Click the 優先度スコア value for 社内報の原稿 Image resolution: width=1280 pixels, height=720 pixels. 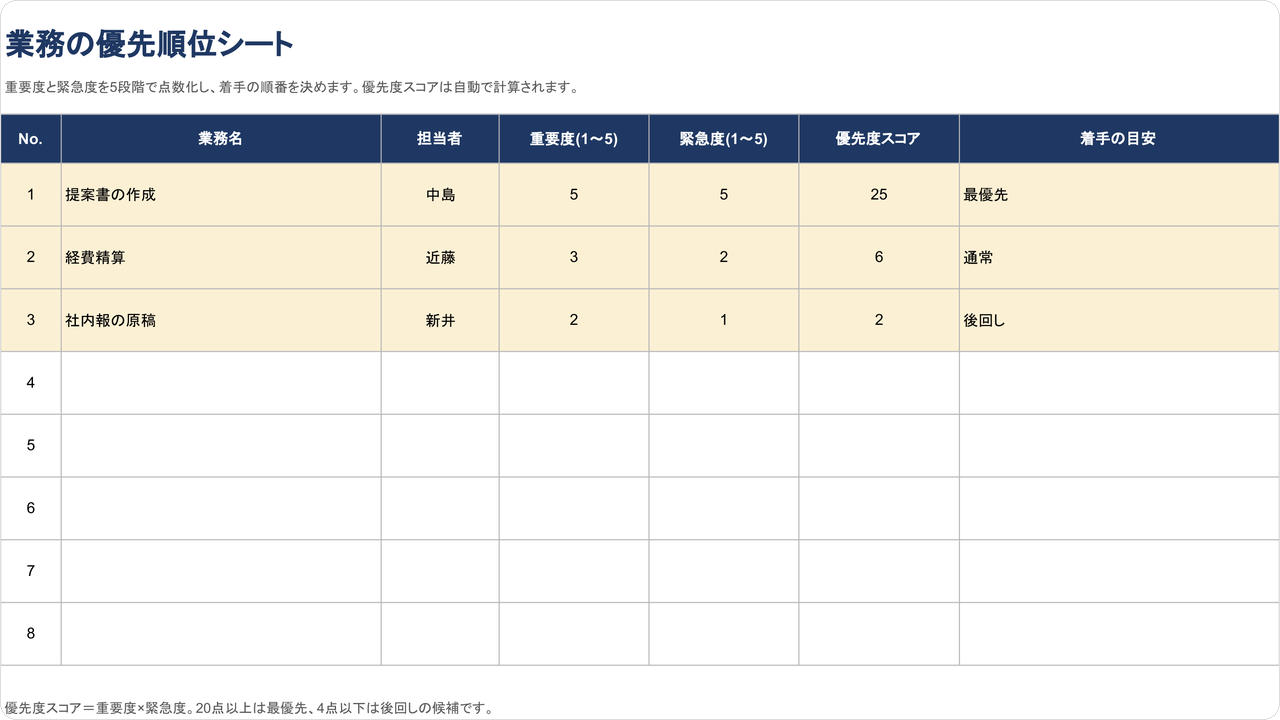[879, 321]
